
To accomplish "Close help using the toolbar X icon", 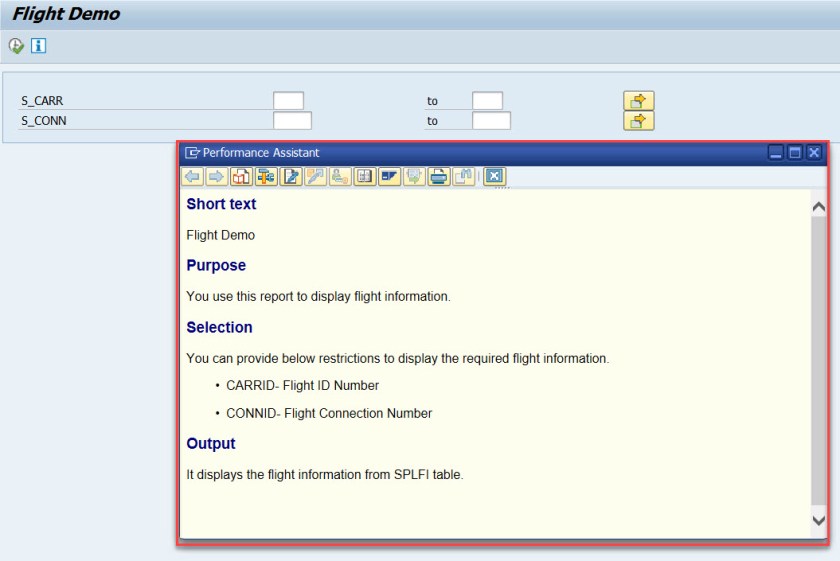I will coord(494,177).
